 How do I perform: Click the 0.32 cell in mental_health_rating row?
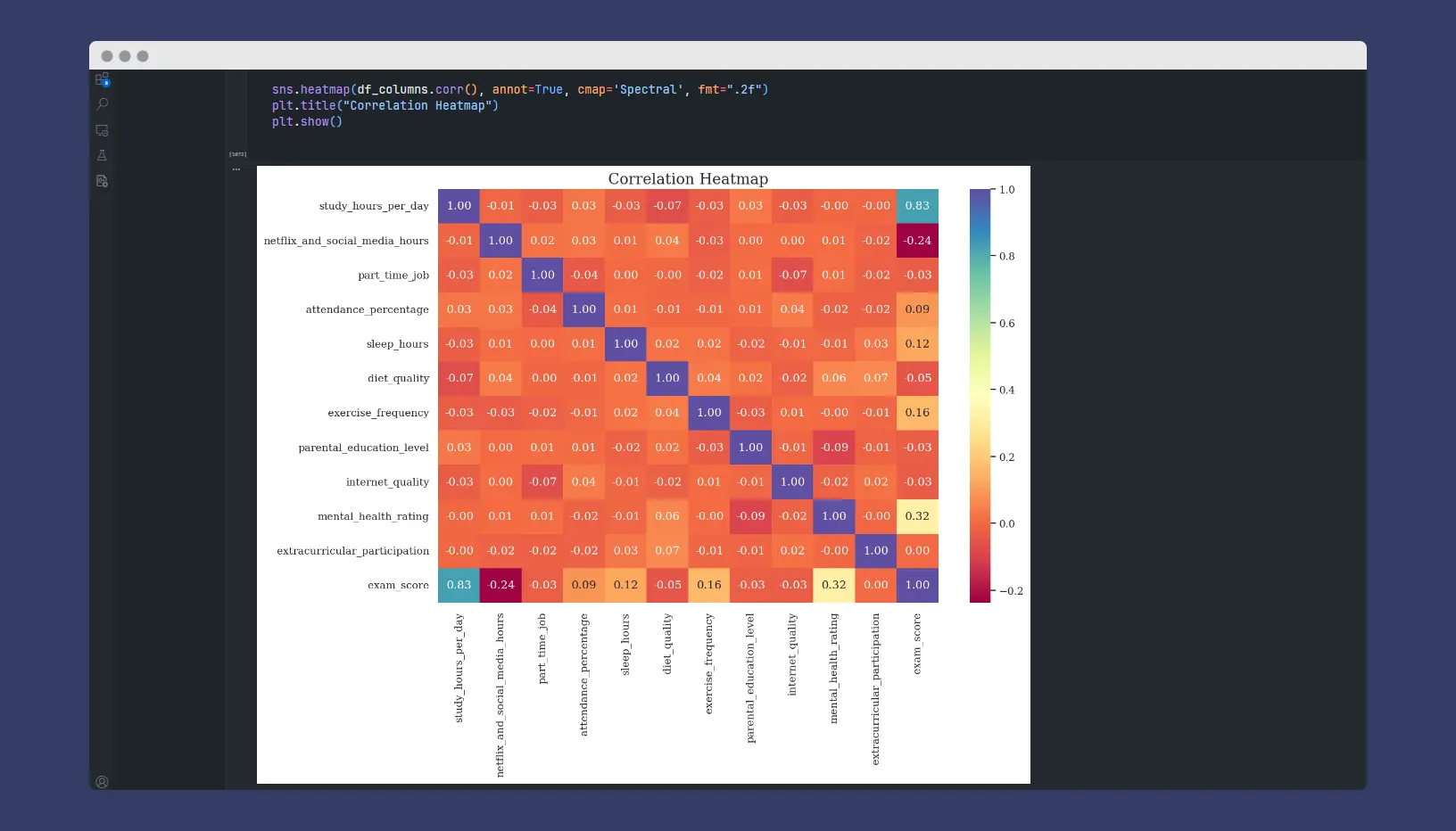(917, 516)
